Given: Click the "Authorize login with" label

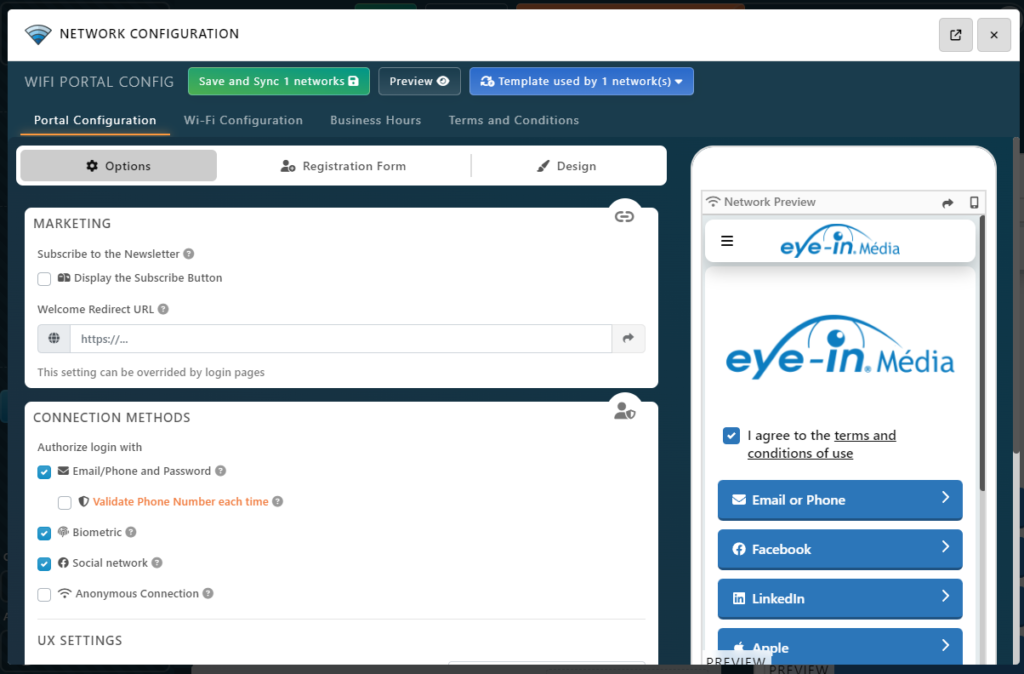Looking at the screenshot, I should (89, 447).
